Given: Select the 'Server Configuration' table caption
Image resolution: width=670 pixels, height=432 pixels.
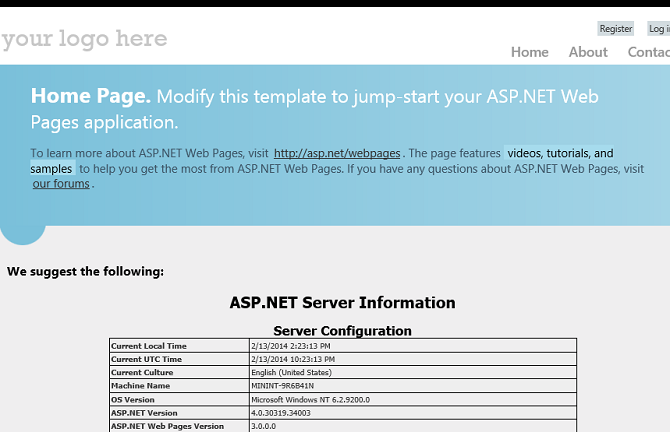Looking at the screenshot, I should (x=342, y=330).
